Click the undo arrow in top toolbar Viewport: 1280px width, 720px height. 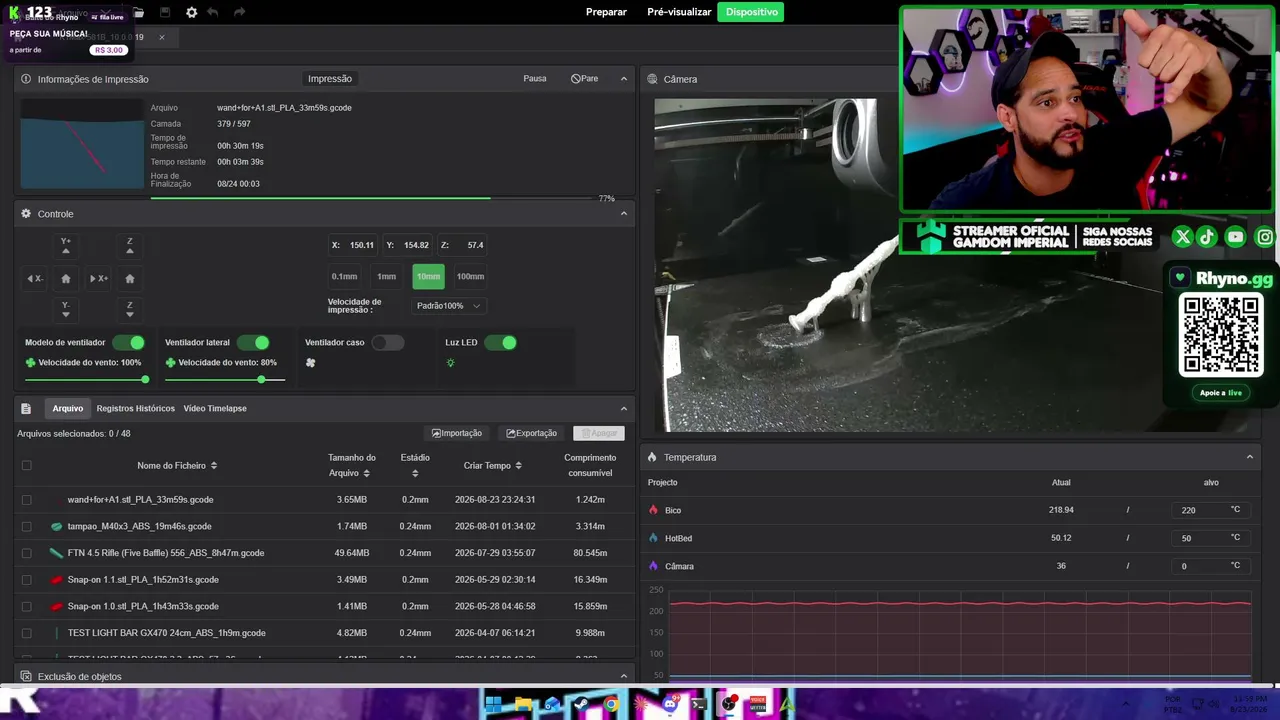pyautogui.click(x=215, y=12)
